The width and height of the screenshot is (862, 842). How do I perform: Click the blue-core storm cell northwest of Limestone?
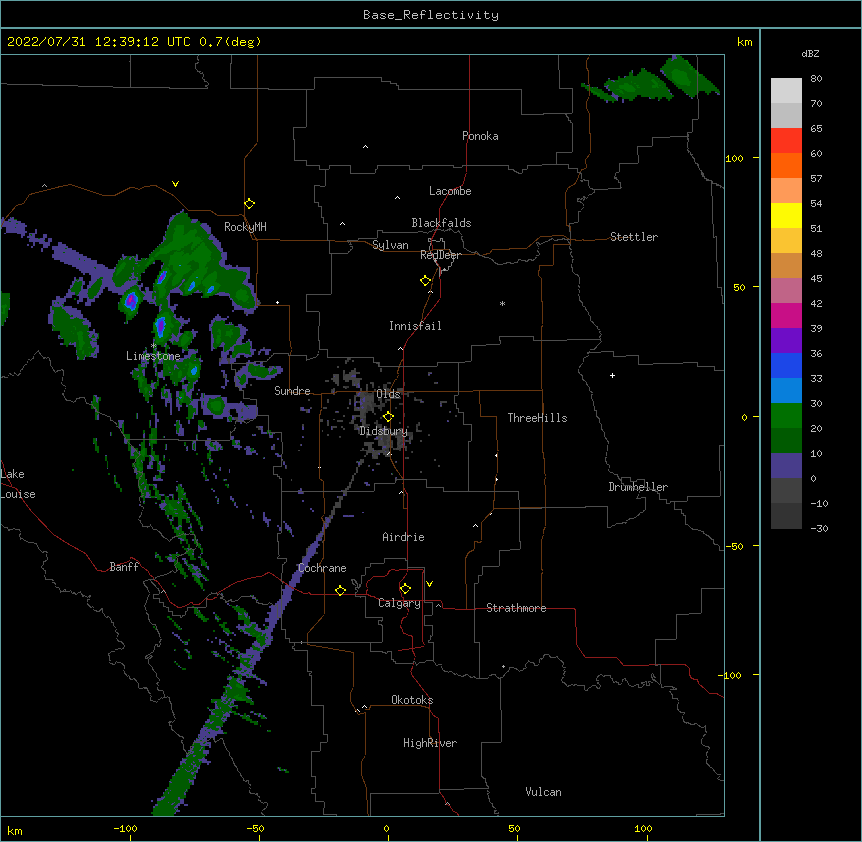point(131,301)
